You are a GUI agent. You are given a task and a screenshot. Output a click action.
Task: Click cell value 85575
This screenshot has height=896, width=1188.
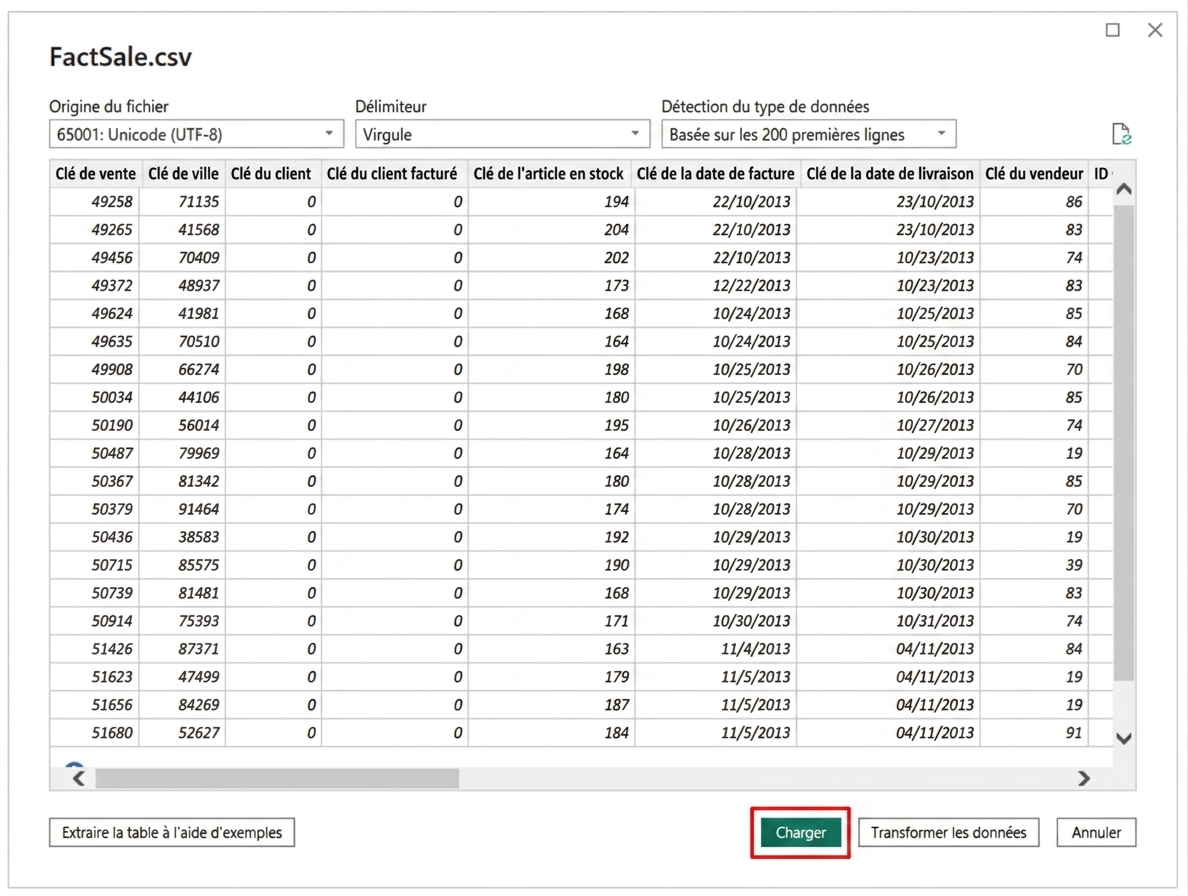[x=199, y=566]
